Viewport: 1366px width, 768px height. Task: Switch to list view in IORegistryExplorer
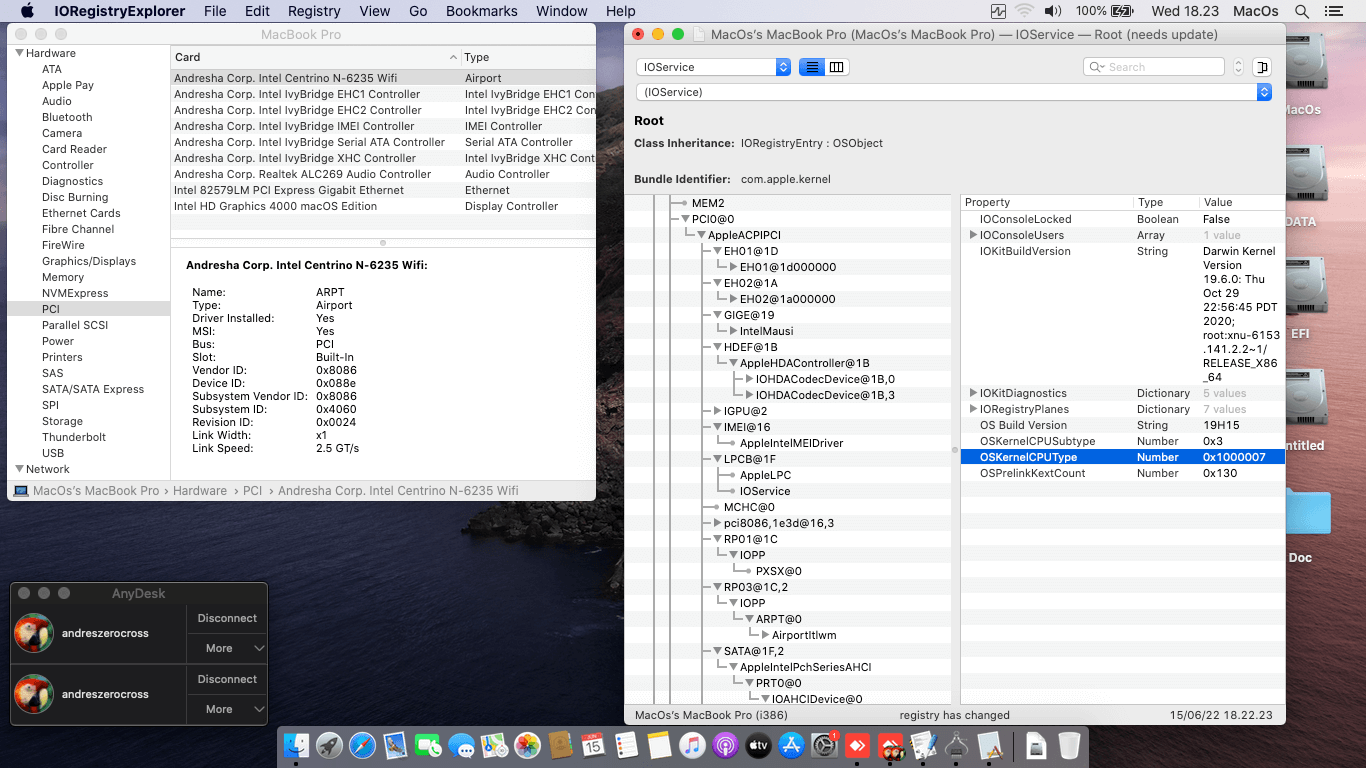click(811, 67)
